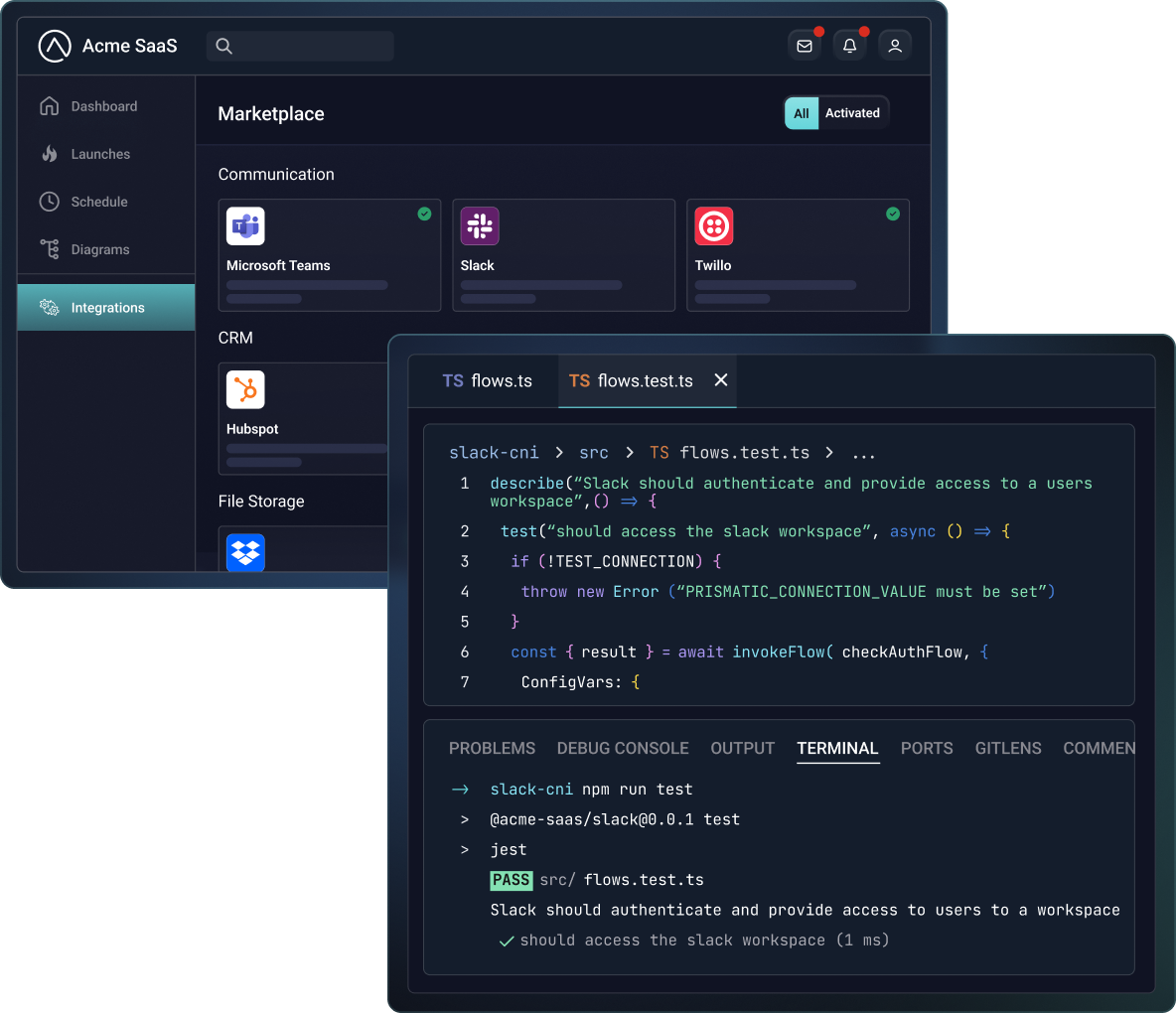Click the Slack app icon

[x=480, y=225]
